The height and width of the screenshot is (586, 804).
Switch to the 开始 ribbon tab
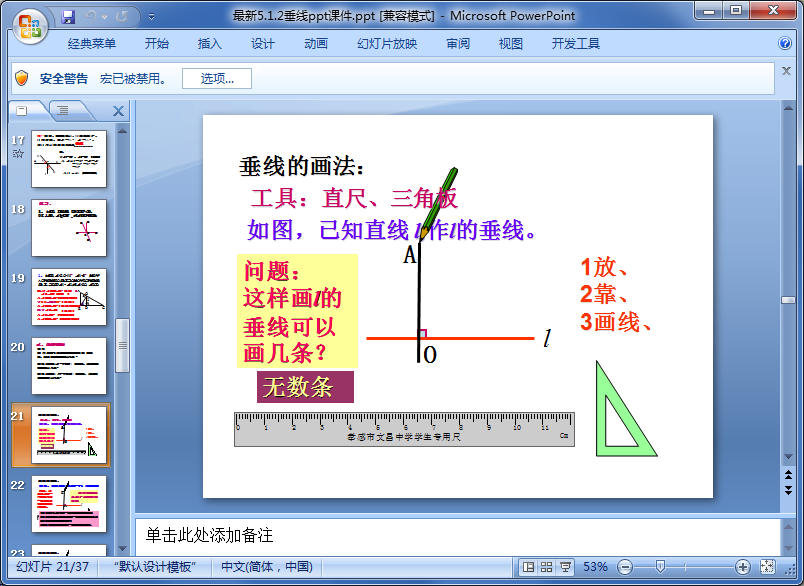click(157, 44)
